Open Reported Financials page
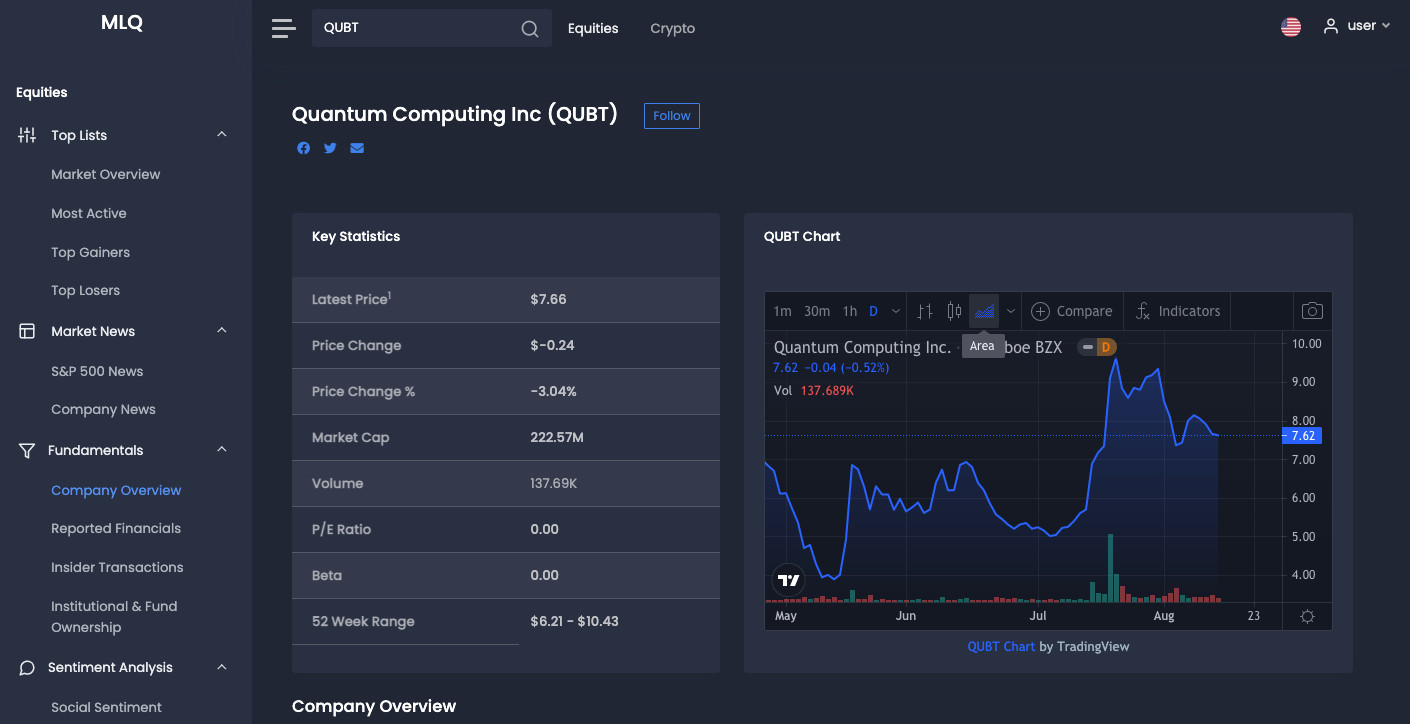 point(116,528)
